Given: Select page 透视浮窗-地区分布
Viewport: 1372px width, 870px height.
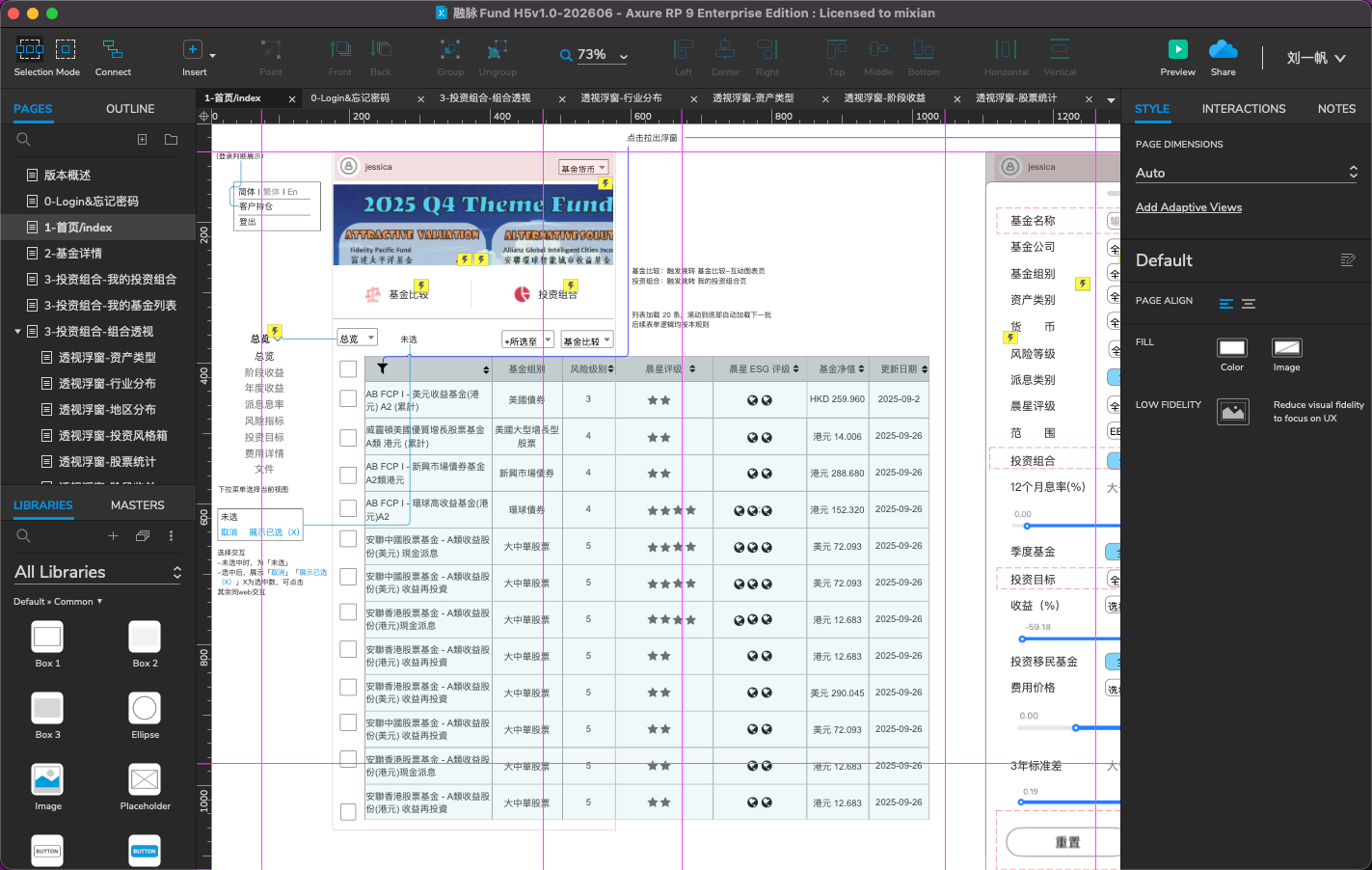Looking at the screenshot, I should 107,410.
